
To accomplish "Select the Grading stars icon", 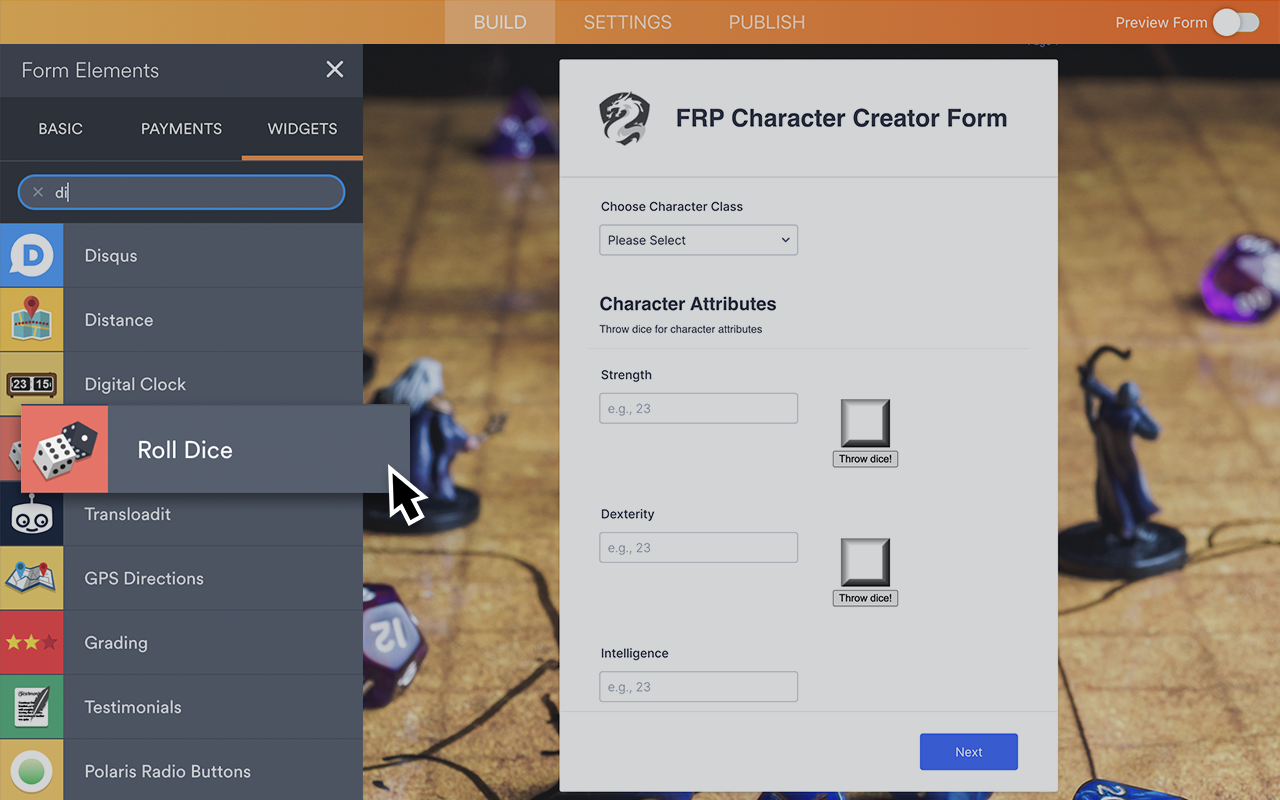I will tap(31, 643).
